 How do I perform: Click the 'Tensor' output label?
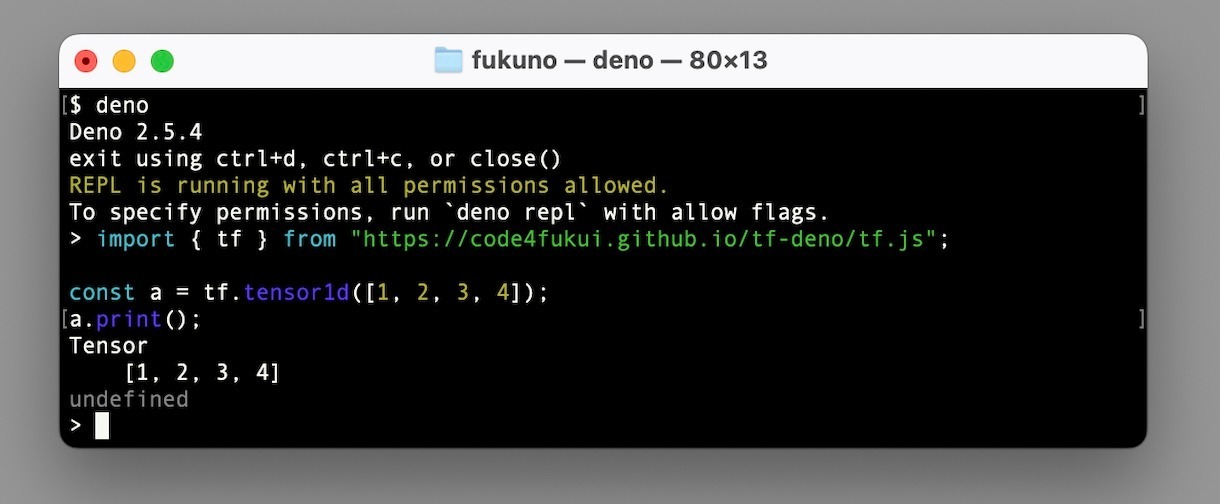click(x=108, y=346)
